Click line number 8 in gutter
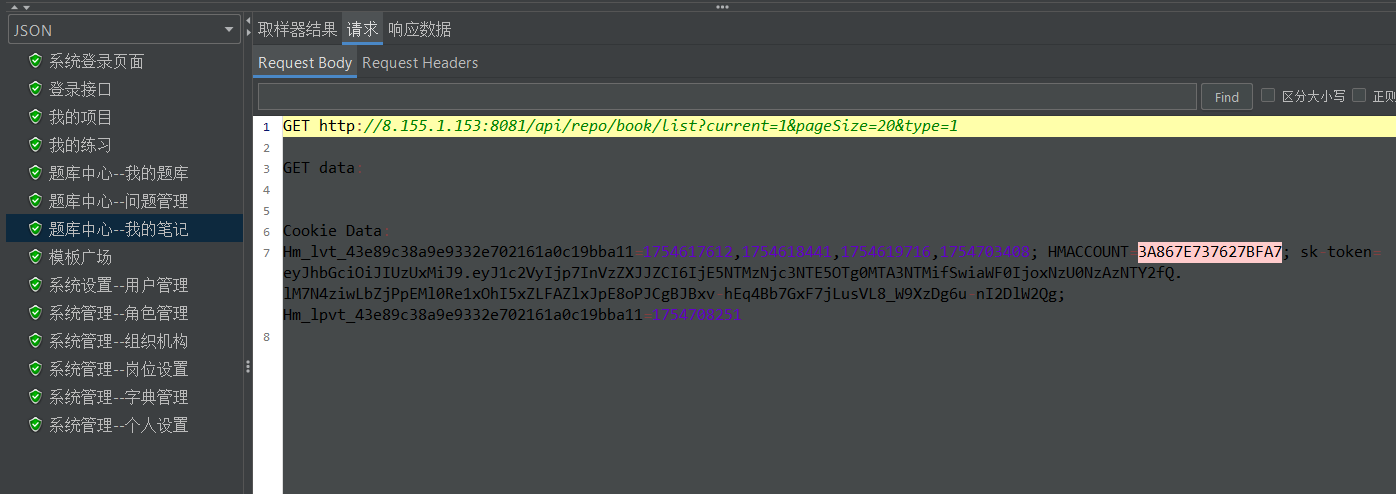 pos(266,337)
